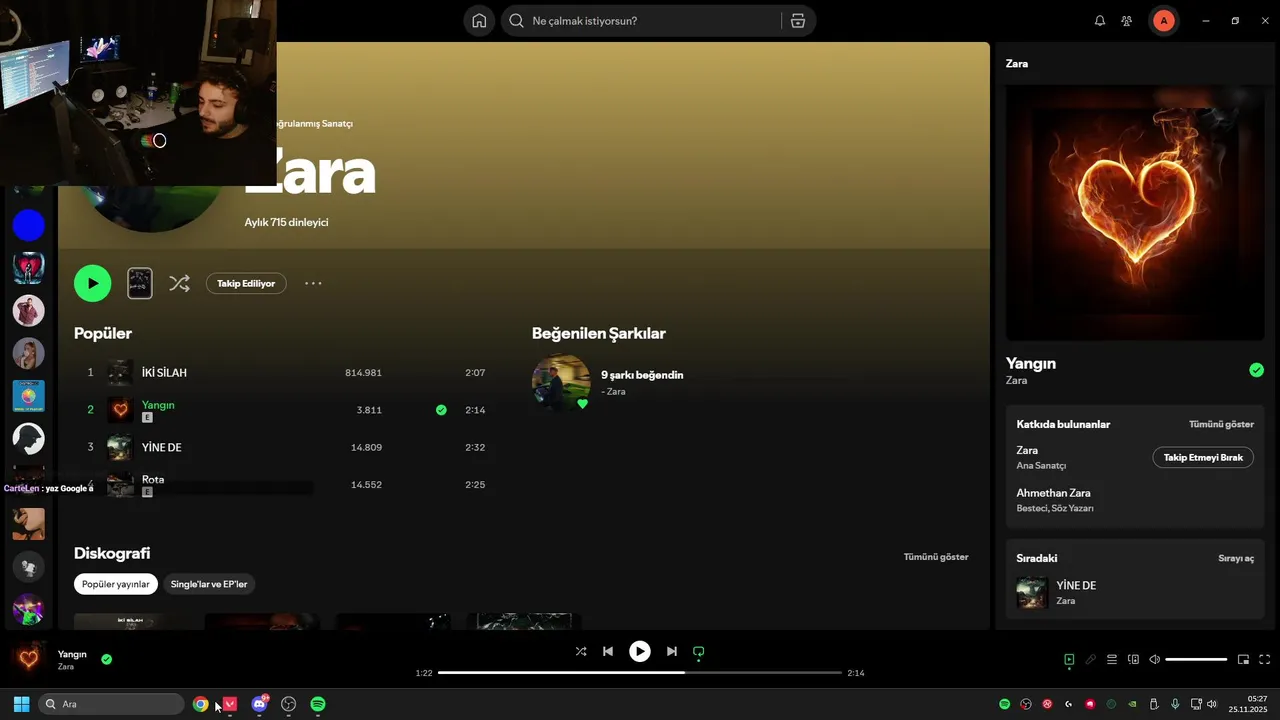This screenshot has width=1280, height=720.
Task: Open the solid blue circle library item
Action: point(28,225)
